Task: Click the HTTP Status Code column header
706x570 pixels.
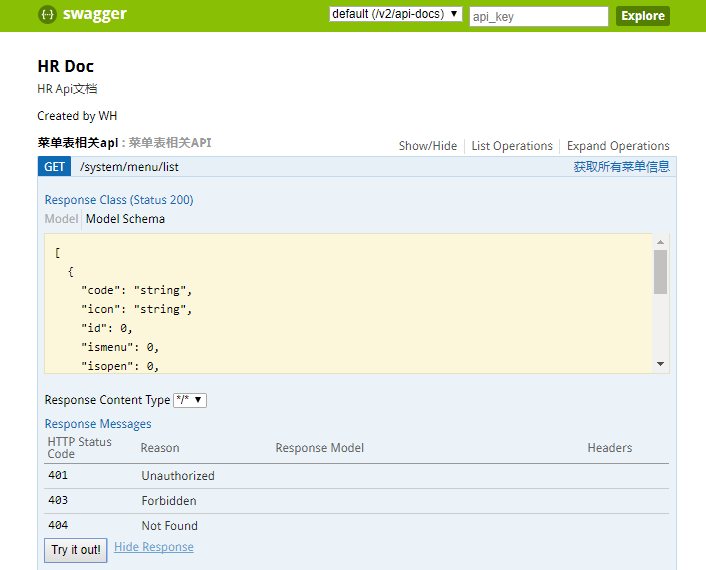Action: point(79,448)
